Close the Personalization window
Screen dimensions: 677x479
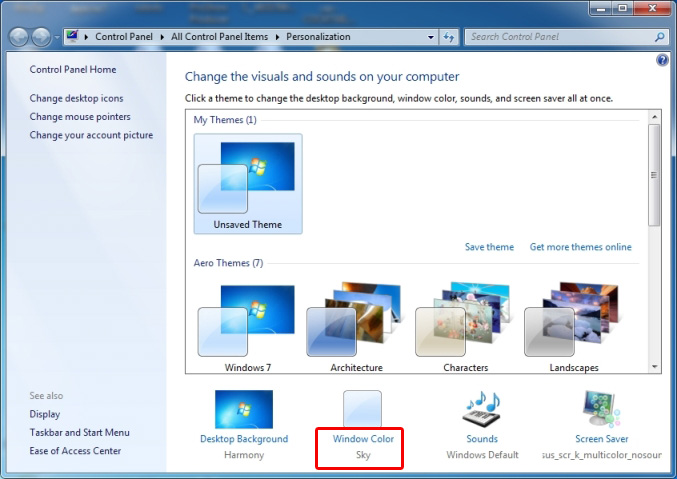(652, 8)
